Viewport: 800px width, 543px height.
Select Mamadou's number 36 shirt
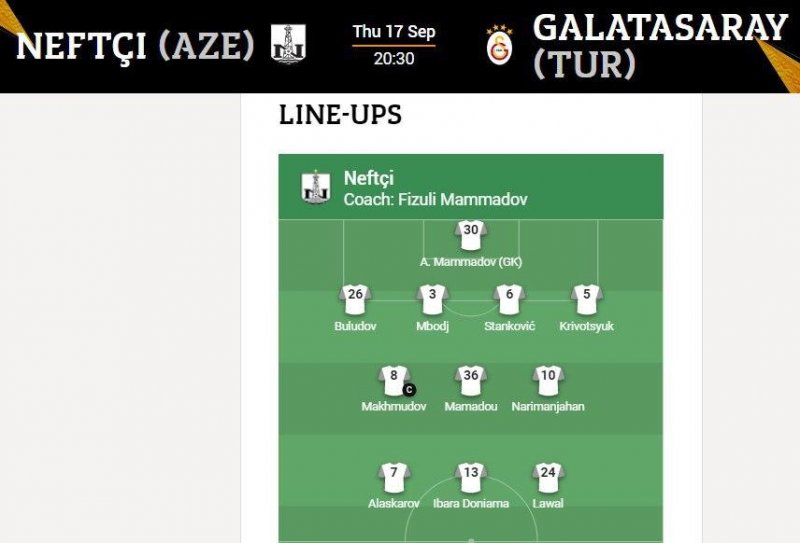(471, 379)
